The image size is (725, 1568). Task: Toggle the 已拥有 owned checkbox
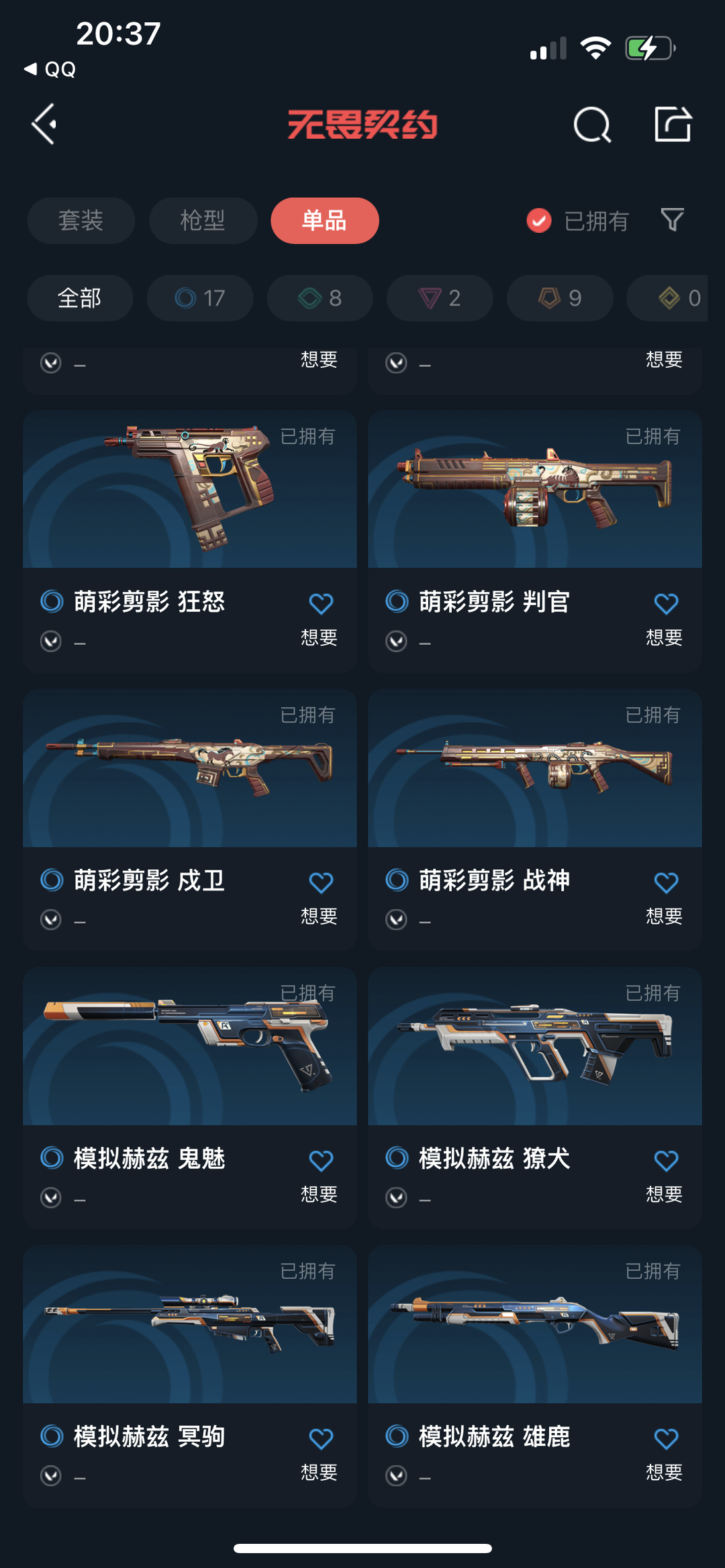(538, 220)
